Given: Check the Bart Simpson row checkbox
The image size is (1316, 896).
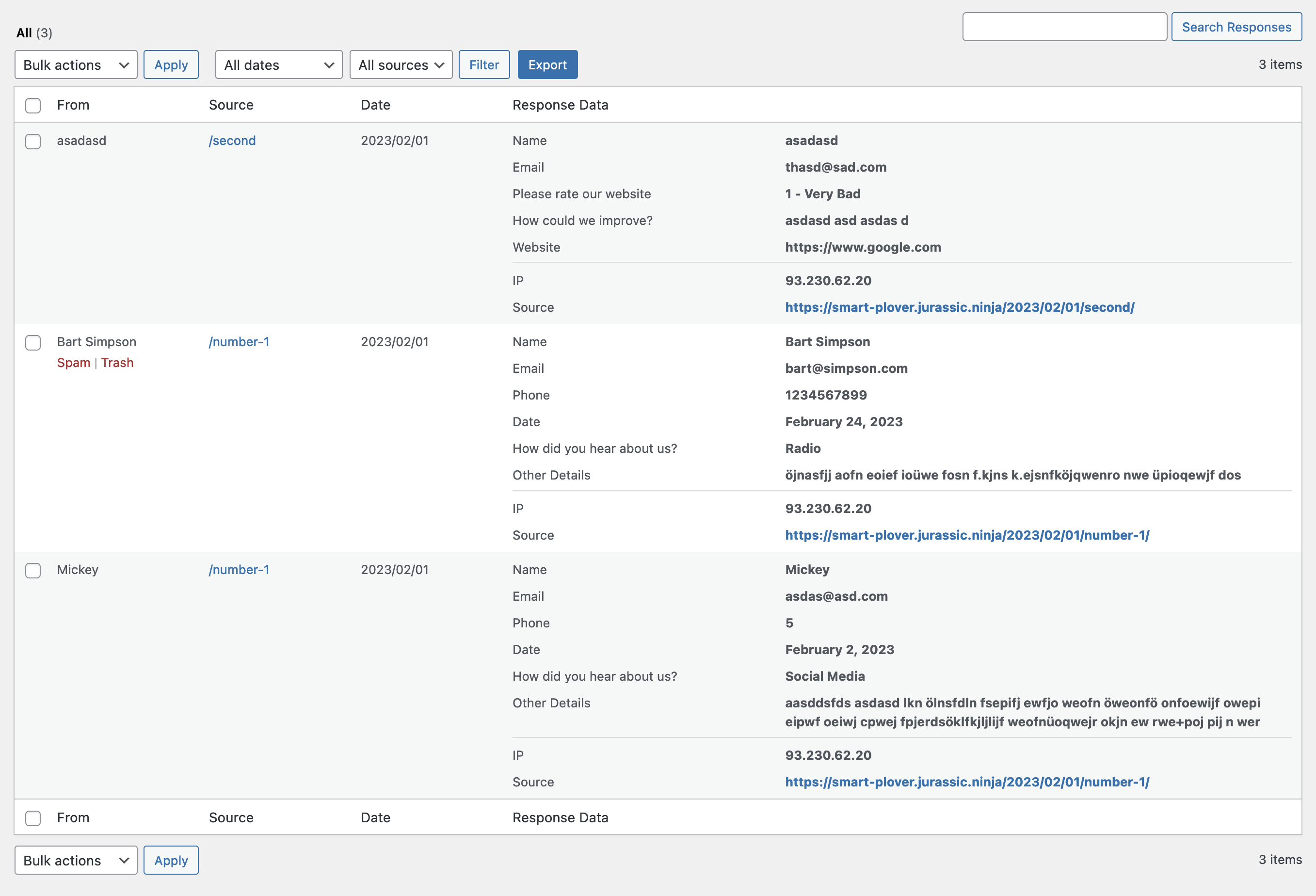Looking at the screenshot, I should [x=33, y=343].
